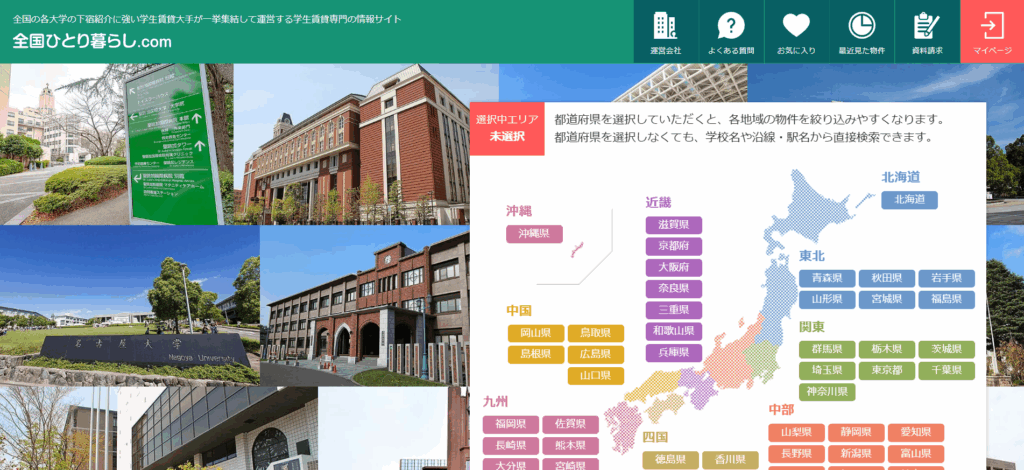Select 兵庫県 prefecture button

(674, 352)
